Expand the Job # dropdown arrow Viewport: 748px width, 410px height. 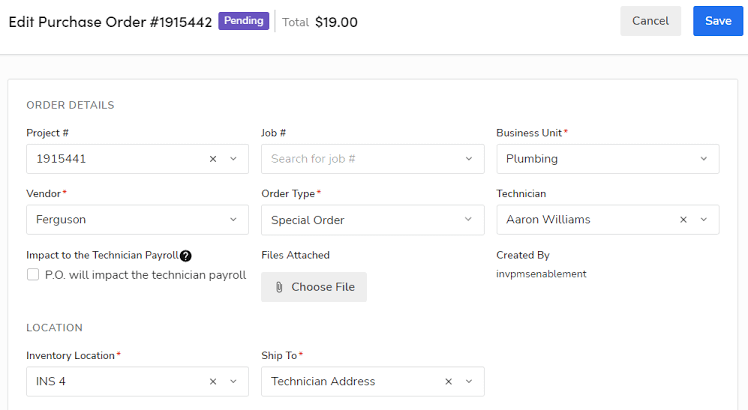pos(469,159)
